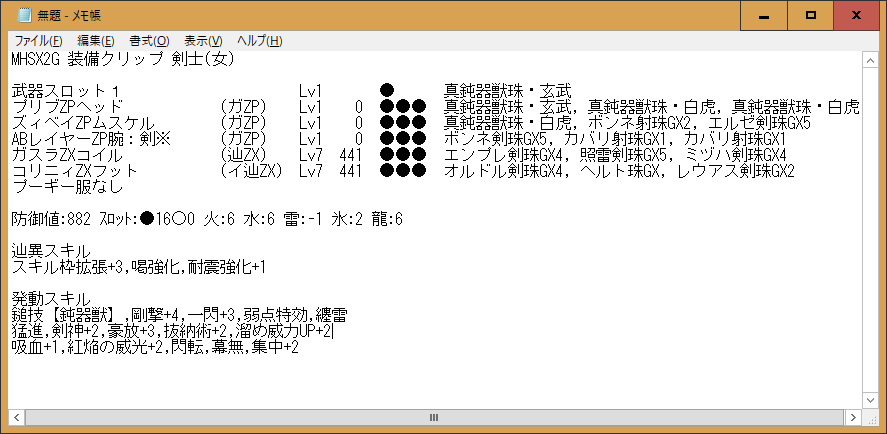Click the Notepad icon in title bar
Viewport: 887px width, 434px height.
tap(24, 15)
